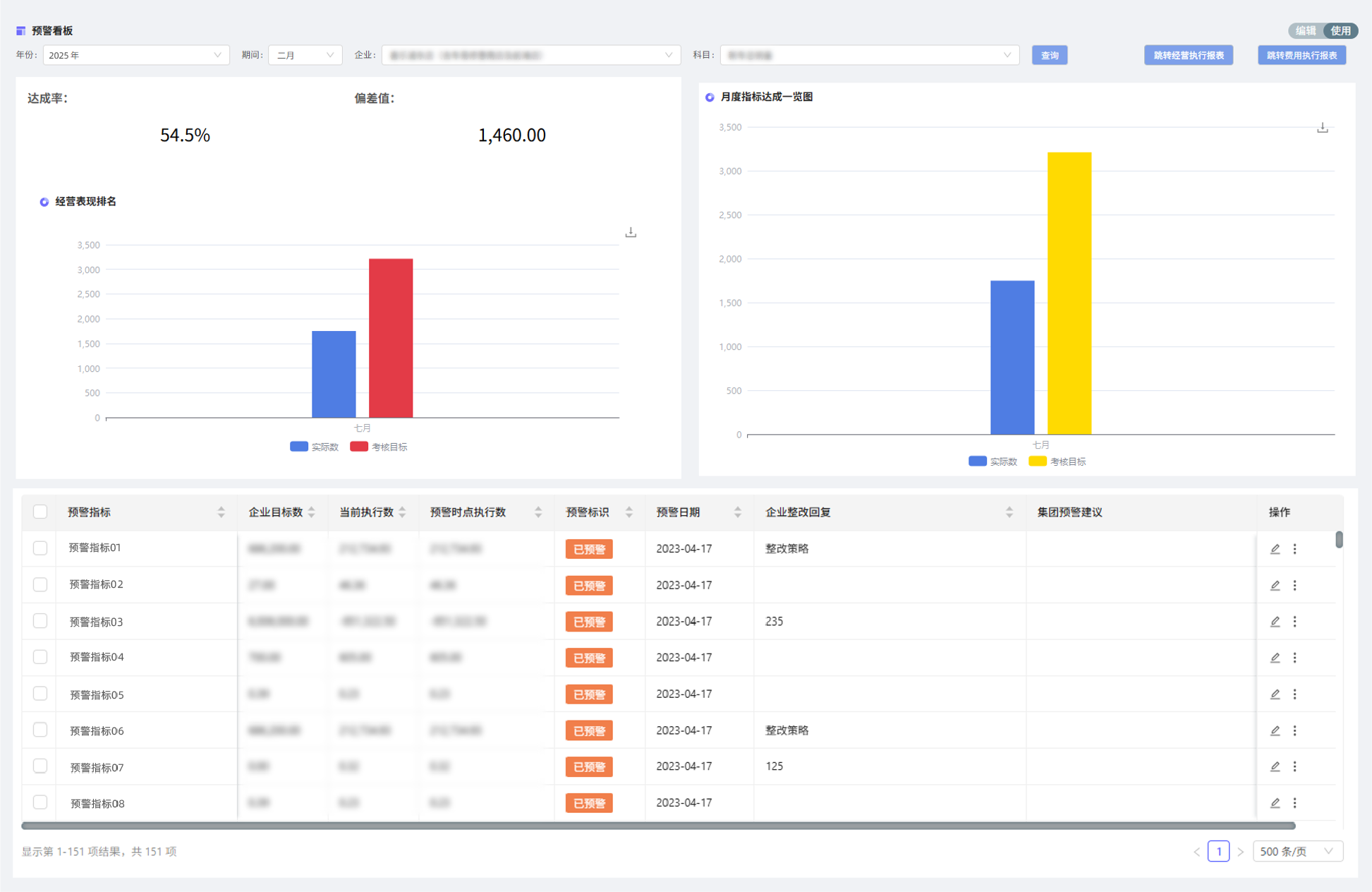
Task: Tick the select-all header checkbox
Action: (40, 512)
